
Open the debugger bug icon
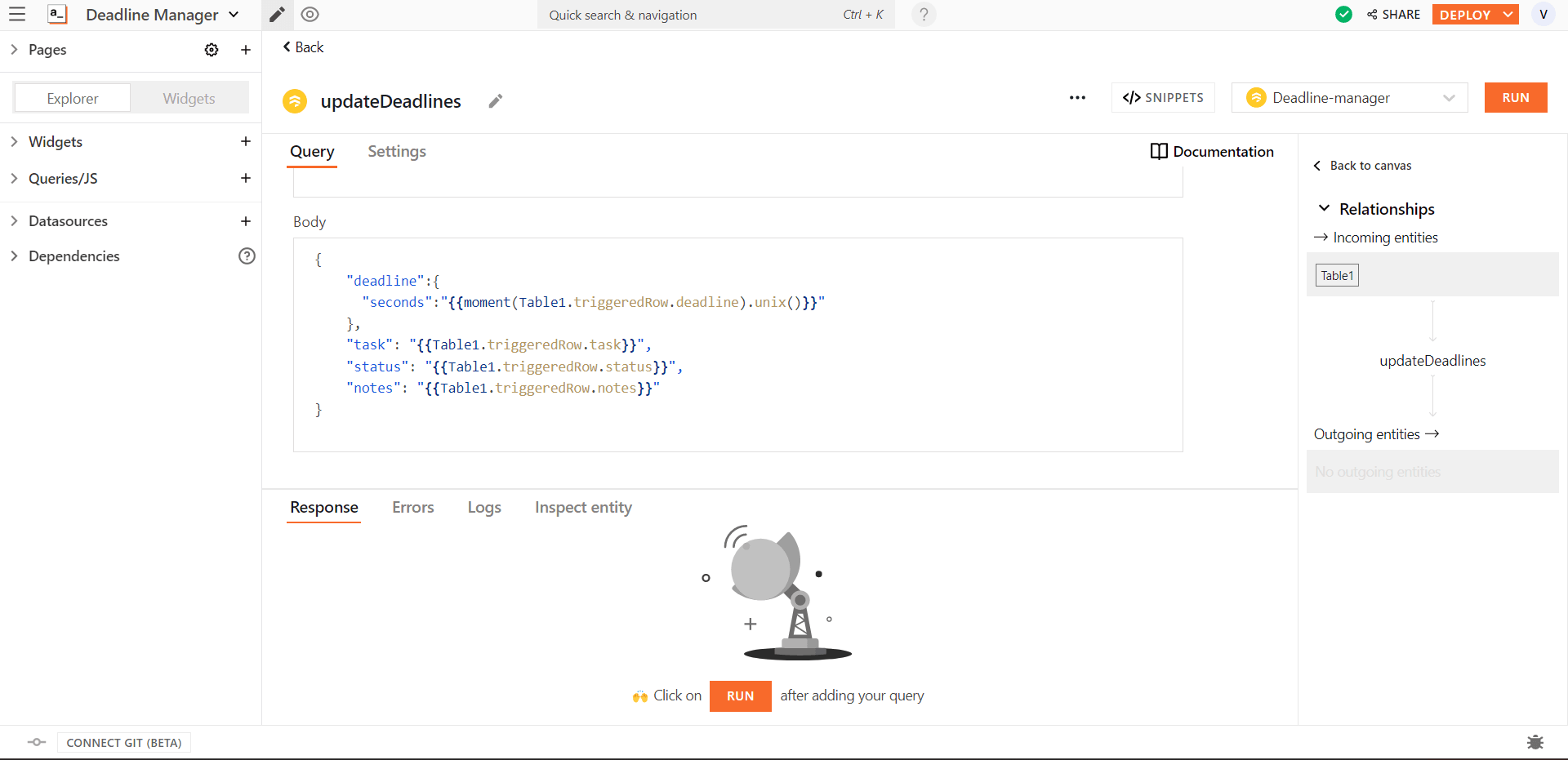point(1535,742)
